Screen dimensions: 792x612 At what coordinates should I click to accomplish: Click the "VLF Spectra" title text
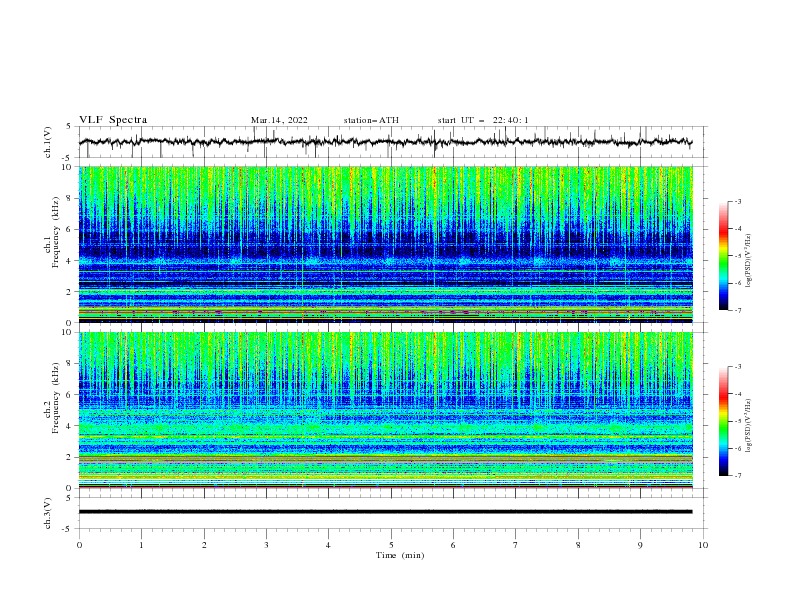(113, 120)
